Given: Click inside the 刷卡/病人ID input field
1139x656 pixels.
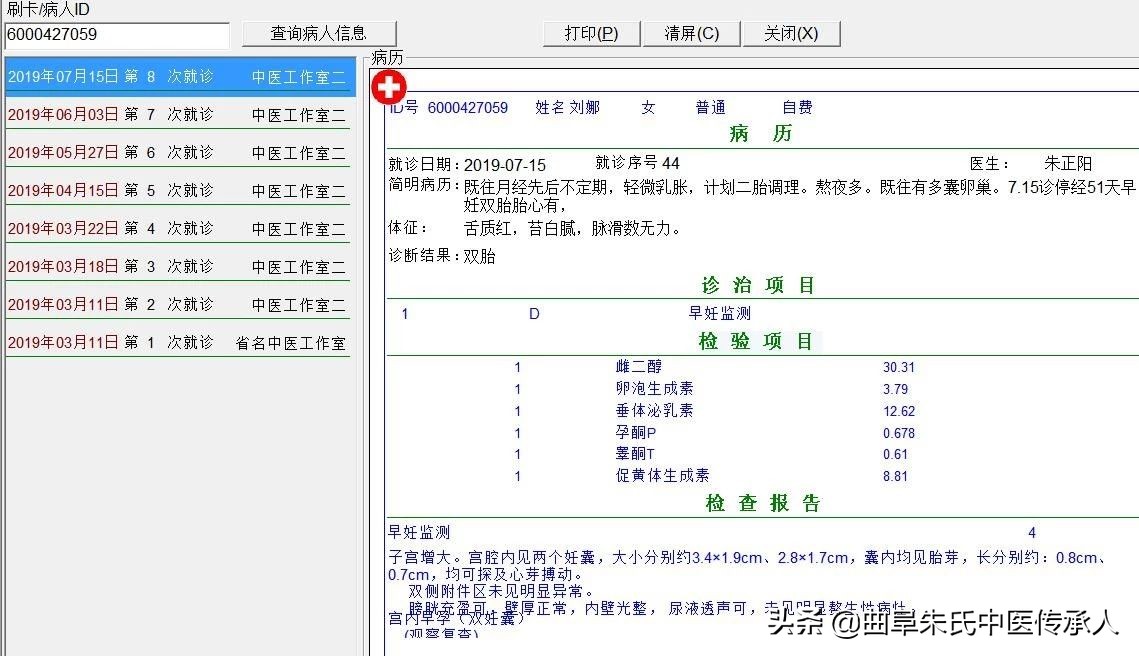Looking at the screenshot, I should pyautogui.click(x=115, y=33).
